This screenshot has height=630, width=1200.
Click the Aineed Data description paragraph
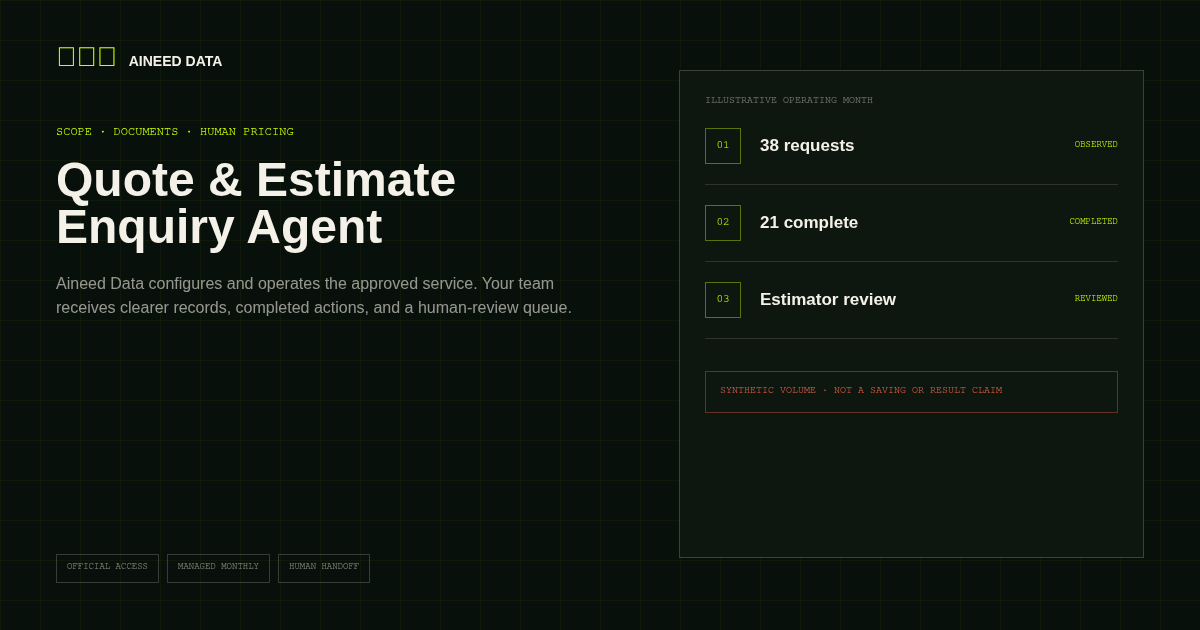[314, 296]
